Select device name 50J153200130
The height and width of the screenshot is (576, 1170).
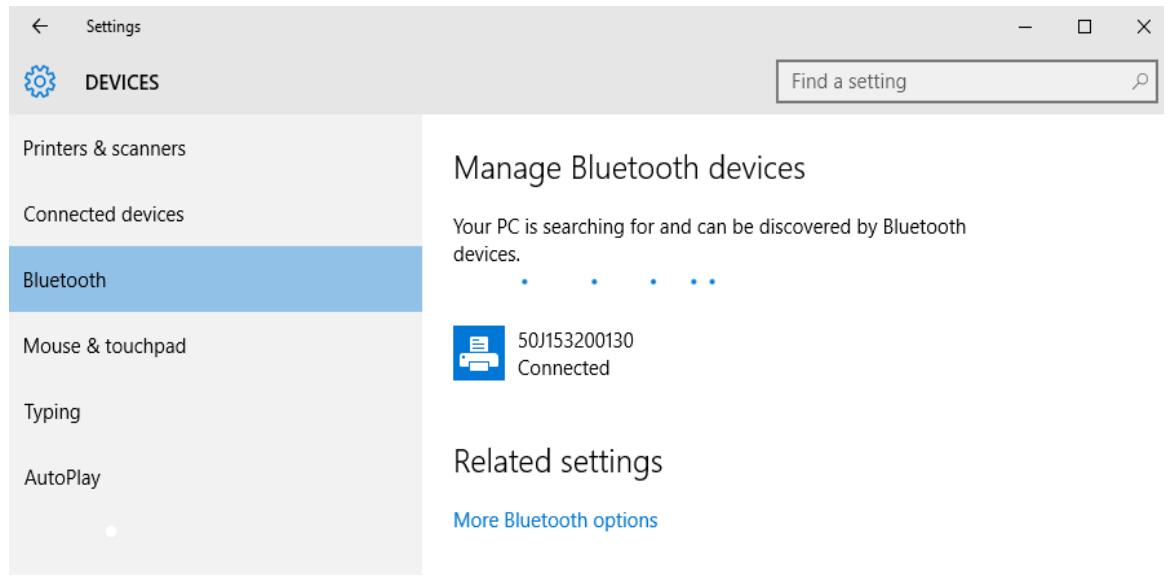tap(575, 341)
